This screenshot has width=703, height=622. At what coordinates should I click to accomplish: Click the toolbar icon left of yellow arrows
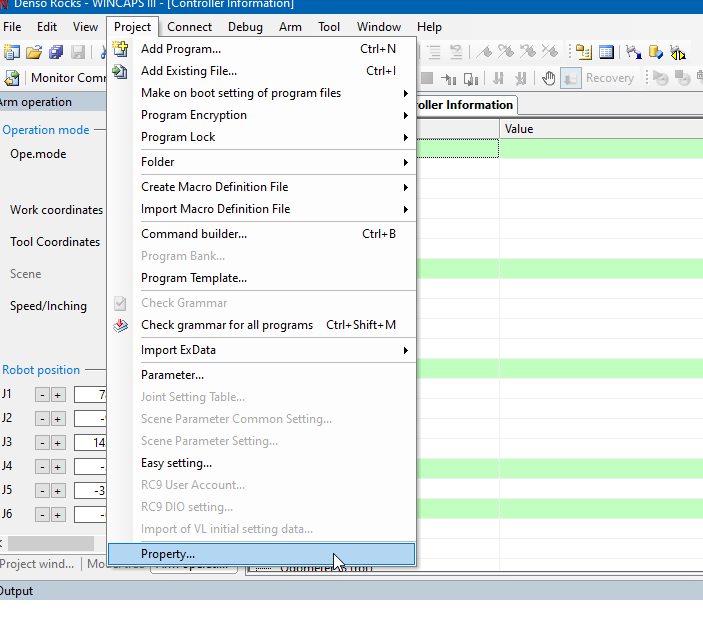coord(655,52)
